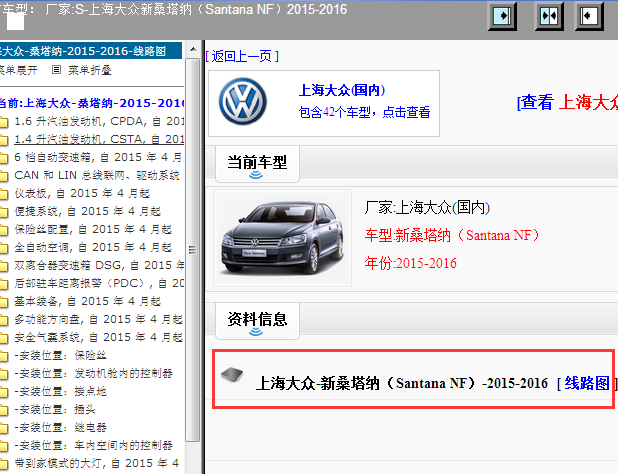
Task: Open folder icon for 全自动空调
Action: [x=3, y=248]
